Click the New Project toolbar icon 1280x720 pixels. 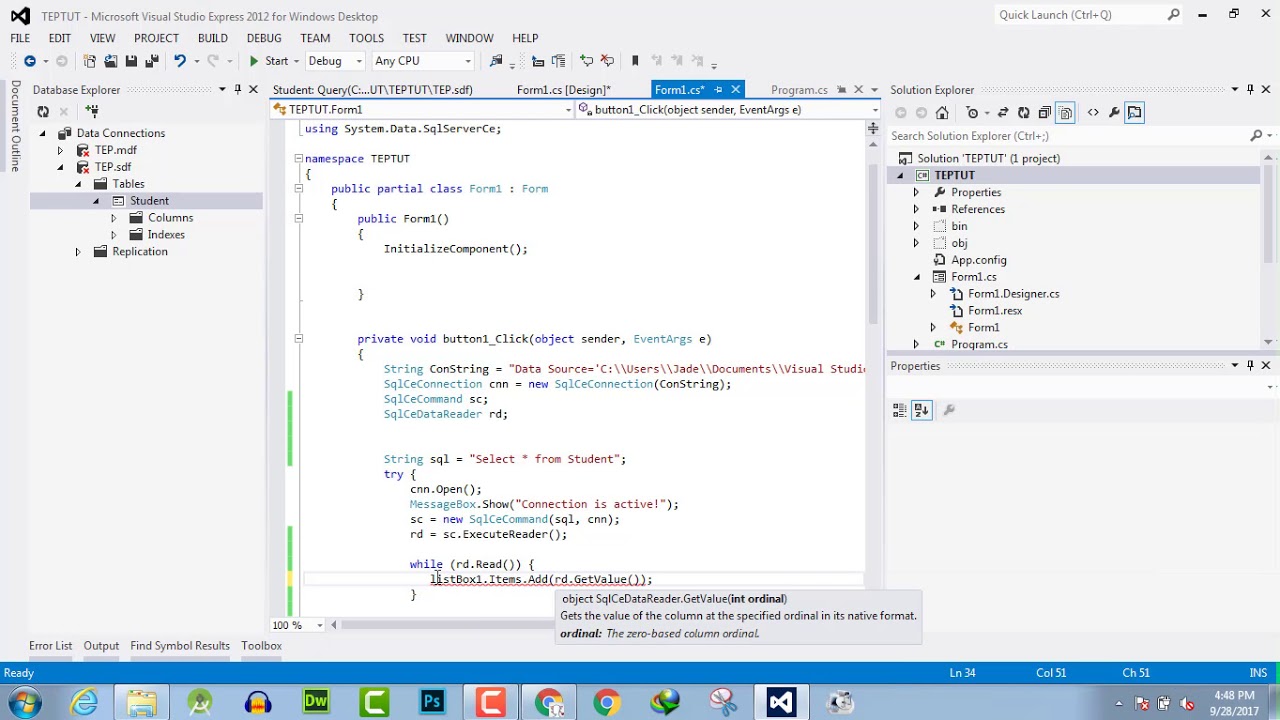click(x=89, y=61)
